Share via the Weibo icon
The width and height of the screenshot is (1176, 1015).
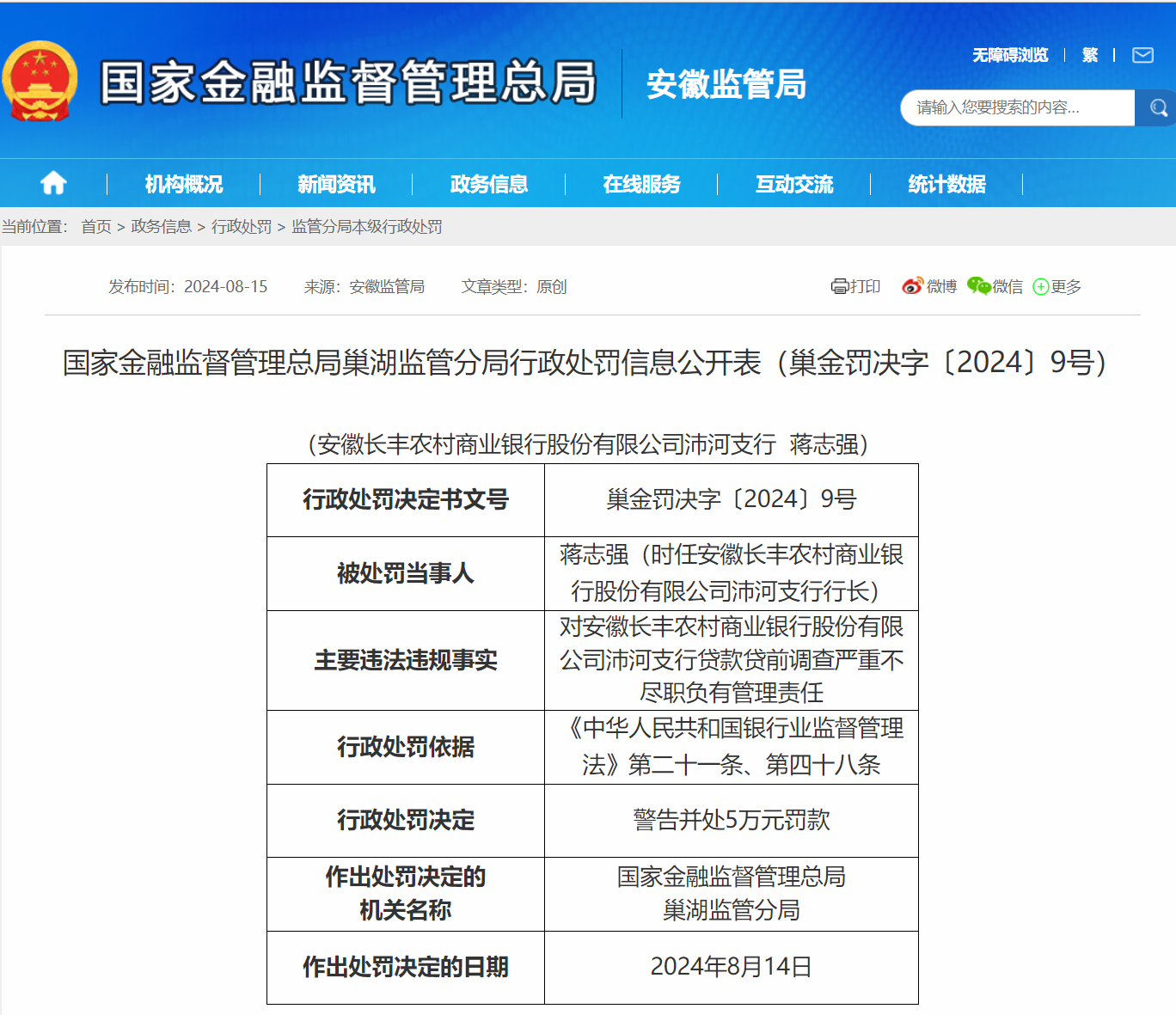click(912, 286)
